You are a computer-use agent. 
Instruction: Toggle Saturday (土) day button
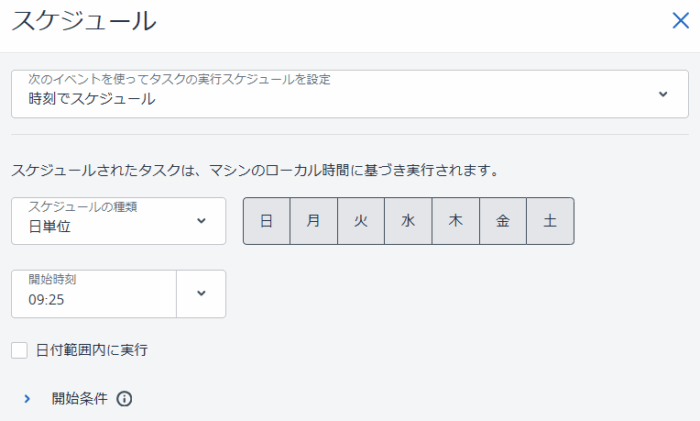coord(550,221)
